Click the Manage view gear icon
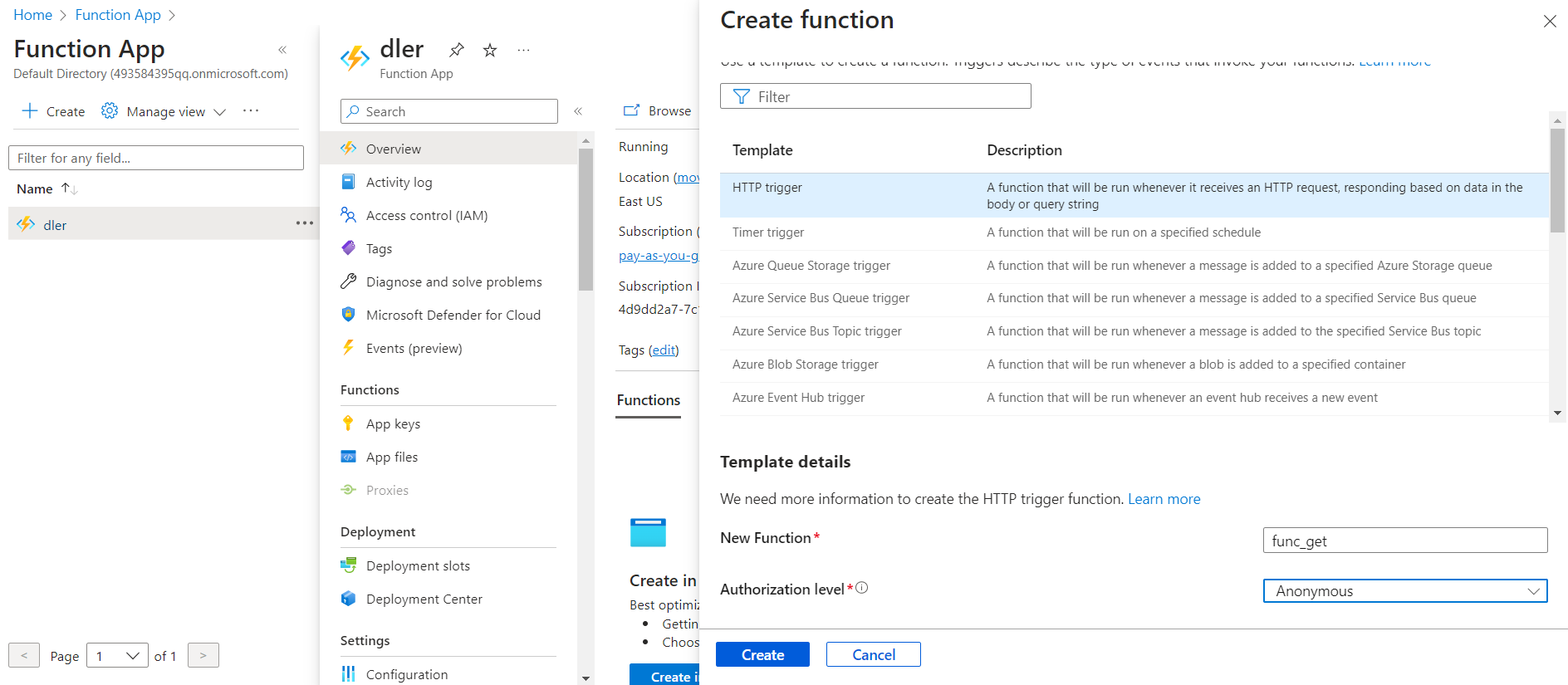The image size is (1568, 685). [110, 111]
